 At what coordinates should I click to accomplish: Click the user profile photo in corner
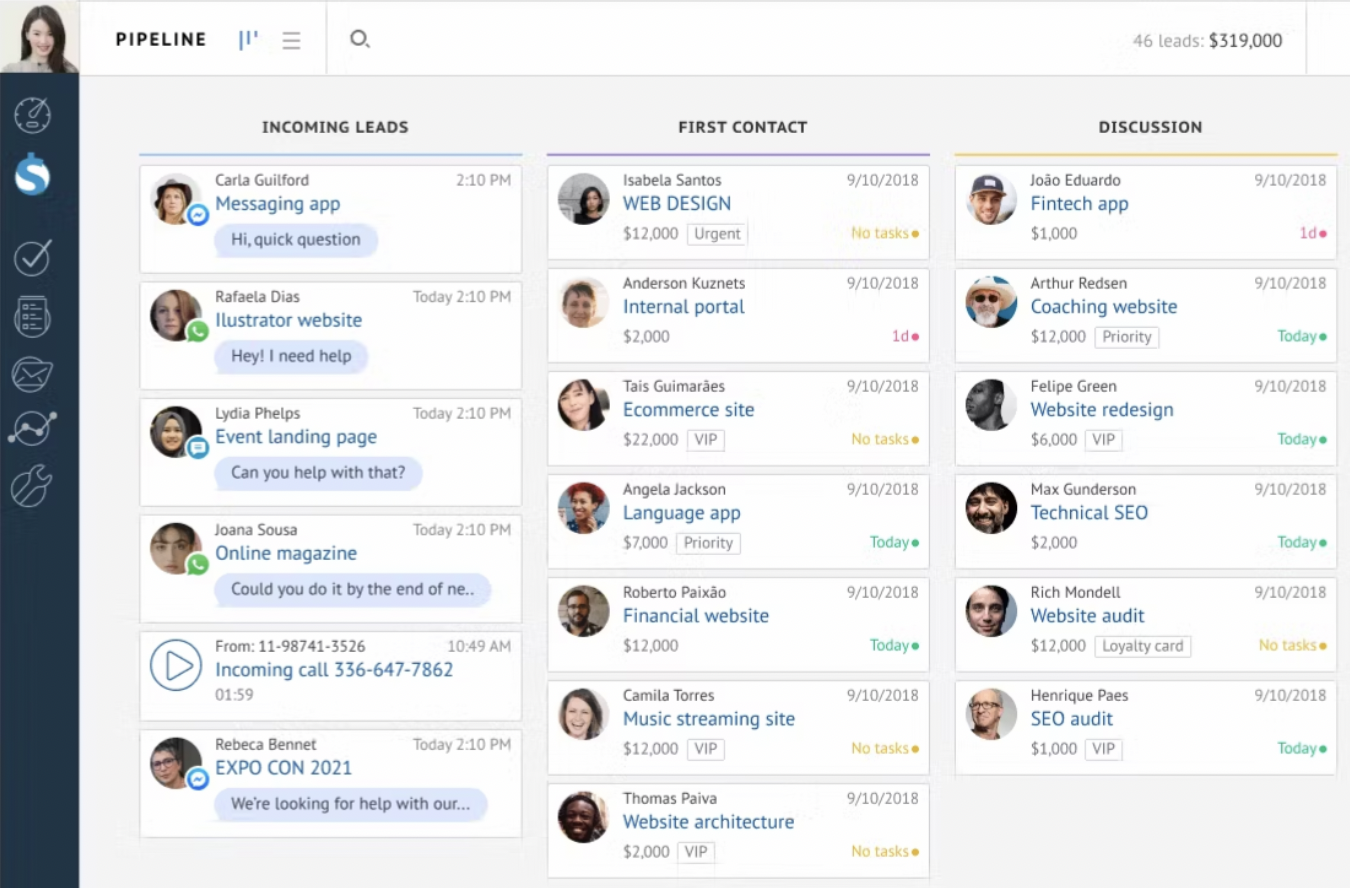pyautogui.click(x=39, y=37)
